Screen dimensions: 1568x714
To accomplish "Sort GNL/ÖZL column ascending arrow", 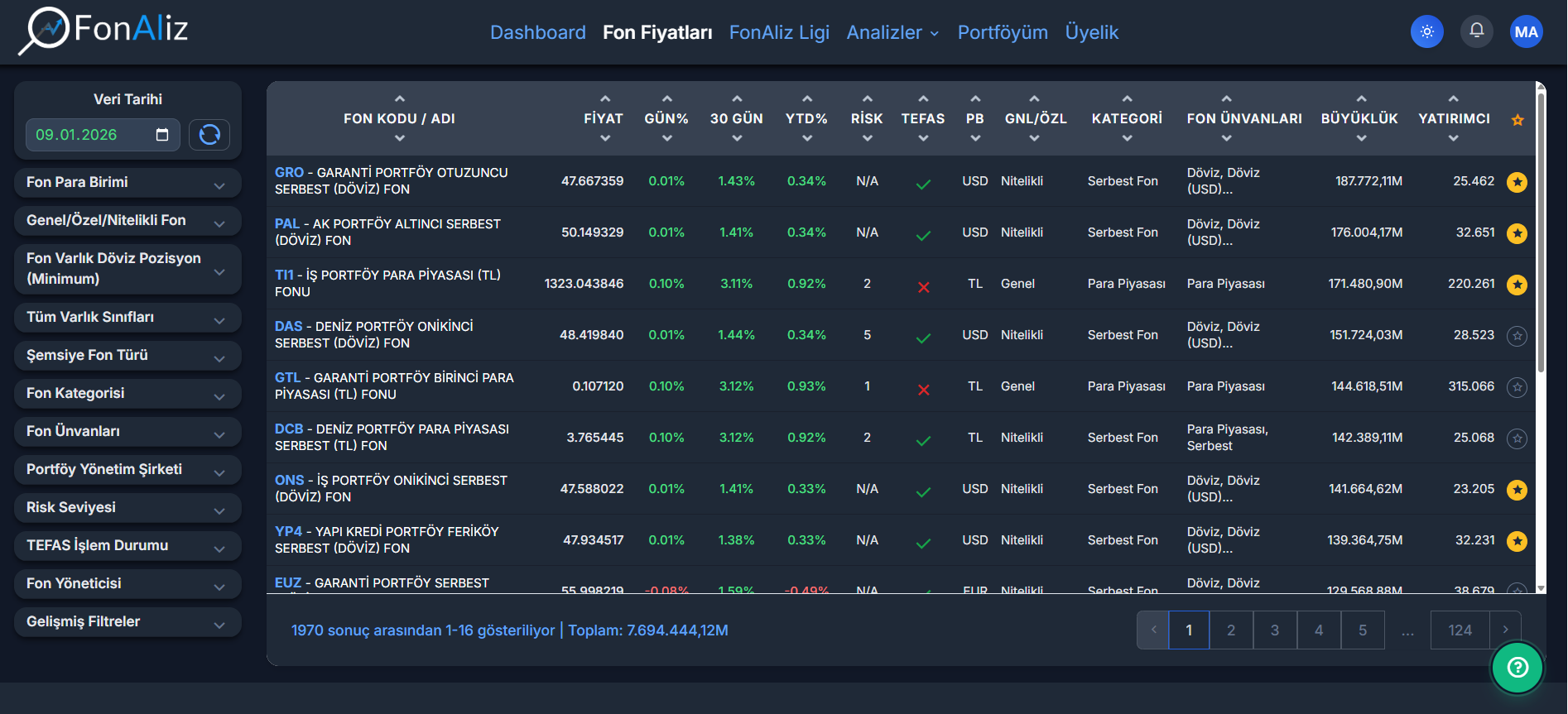I will (1034, 99).
